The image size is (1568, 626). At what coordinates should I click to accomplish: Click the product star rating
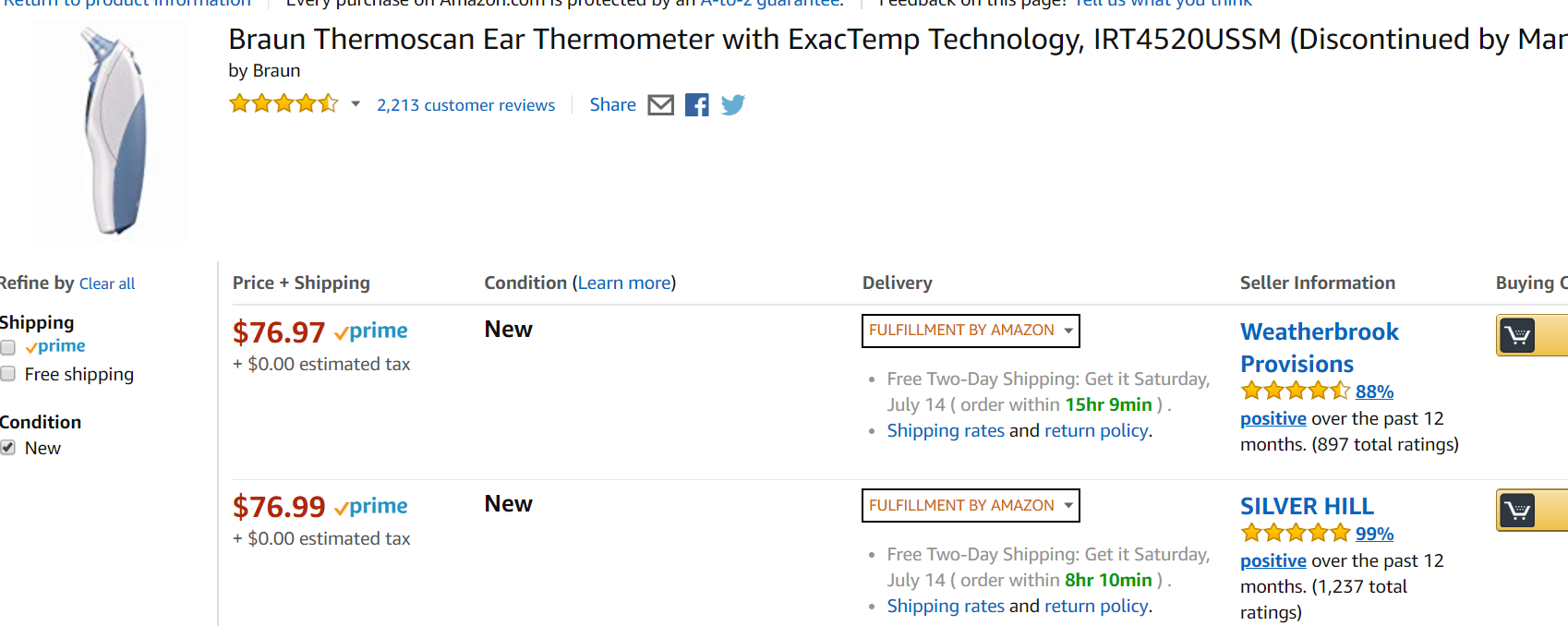(283, 104)
